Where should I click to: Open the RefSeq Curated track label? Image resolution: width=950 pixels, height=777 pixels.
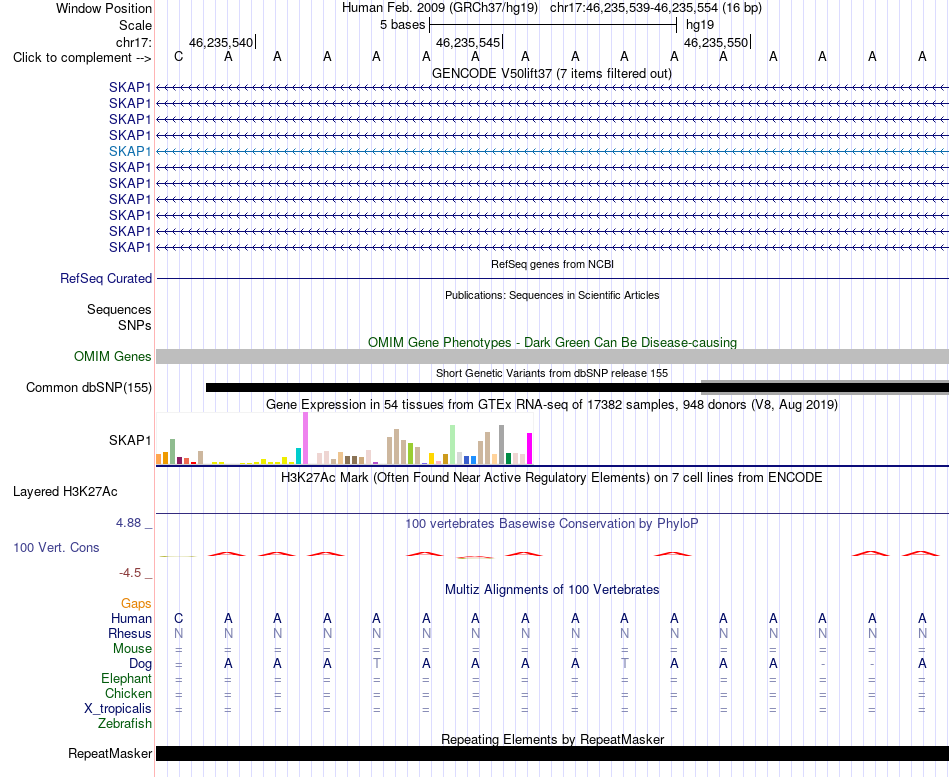click(106, 278)
